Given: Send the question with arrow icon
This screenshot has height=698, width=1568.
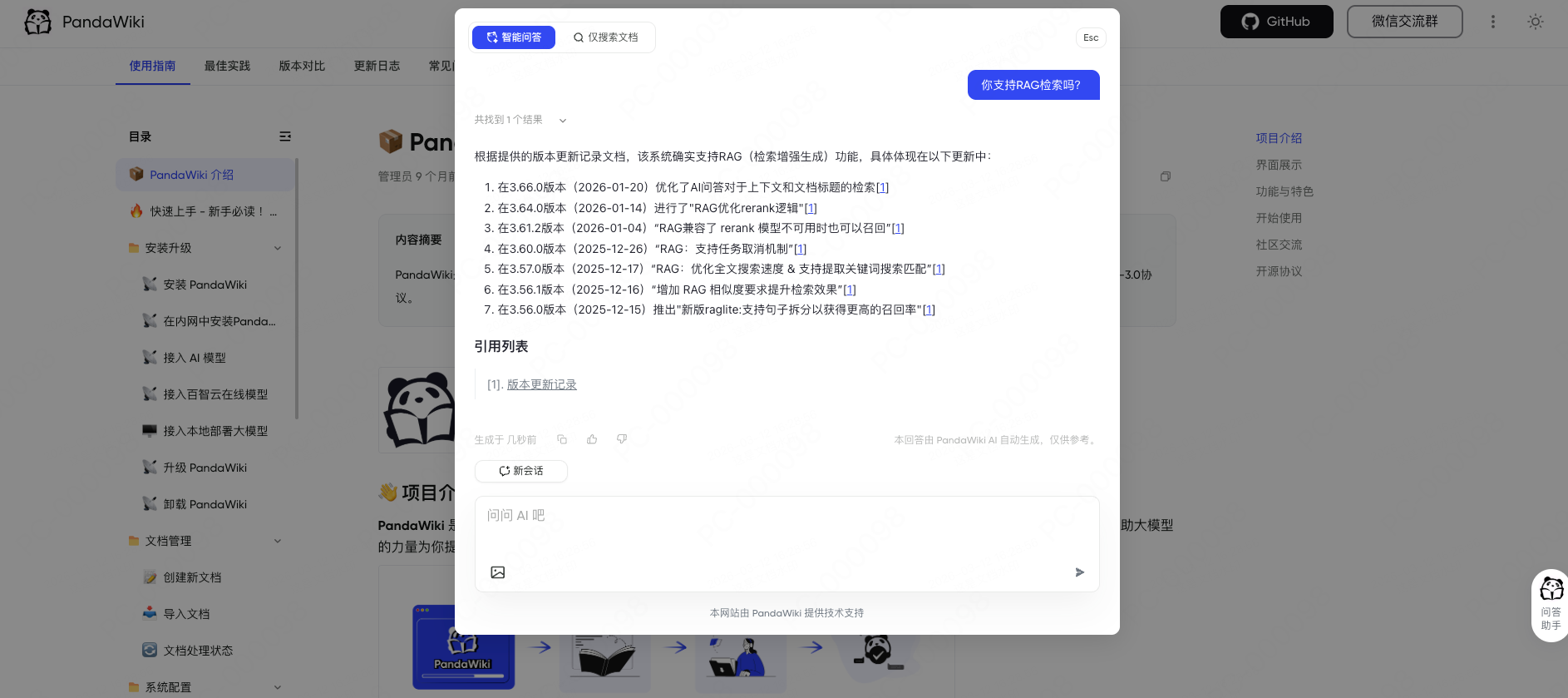Looking at the screenshot, I should click(1079, 572).
